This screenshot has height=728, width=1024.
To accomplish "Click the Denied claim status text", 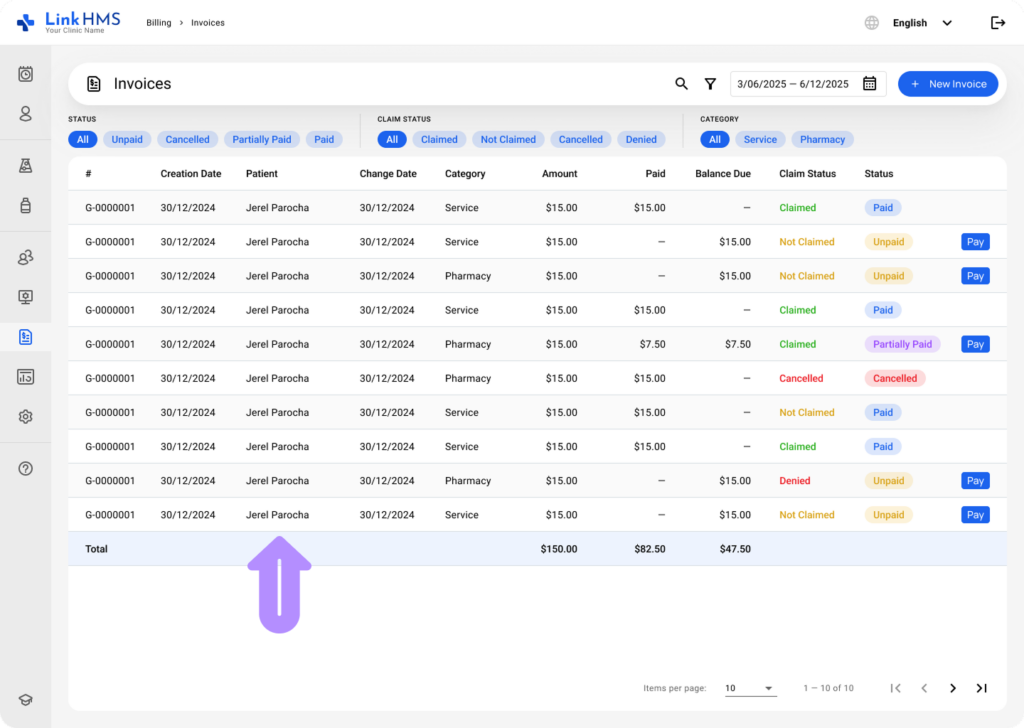I will coord(794,481).
